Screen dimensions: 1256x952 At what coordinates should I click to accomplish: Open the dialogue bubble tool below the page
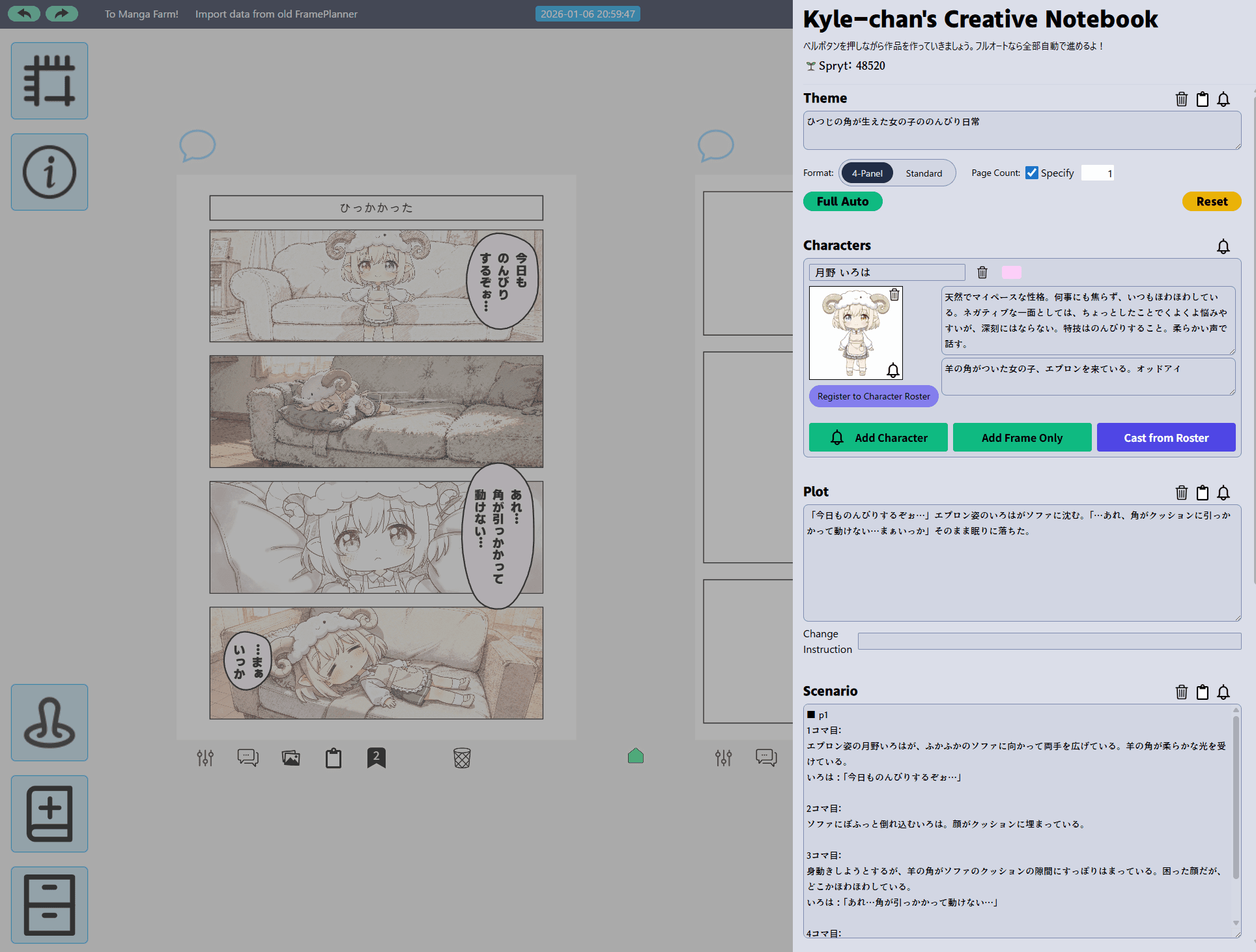(x=248, y=758)
